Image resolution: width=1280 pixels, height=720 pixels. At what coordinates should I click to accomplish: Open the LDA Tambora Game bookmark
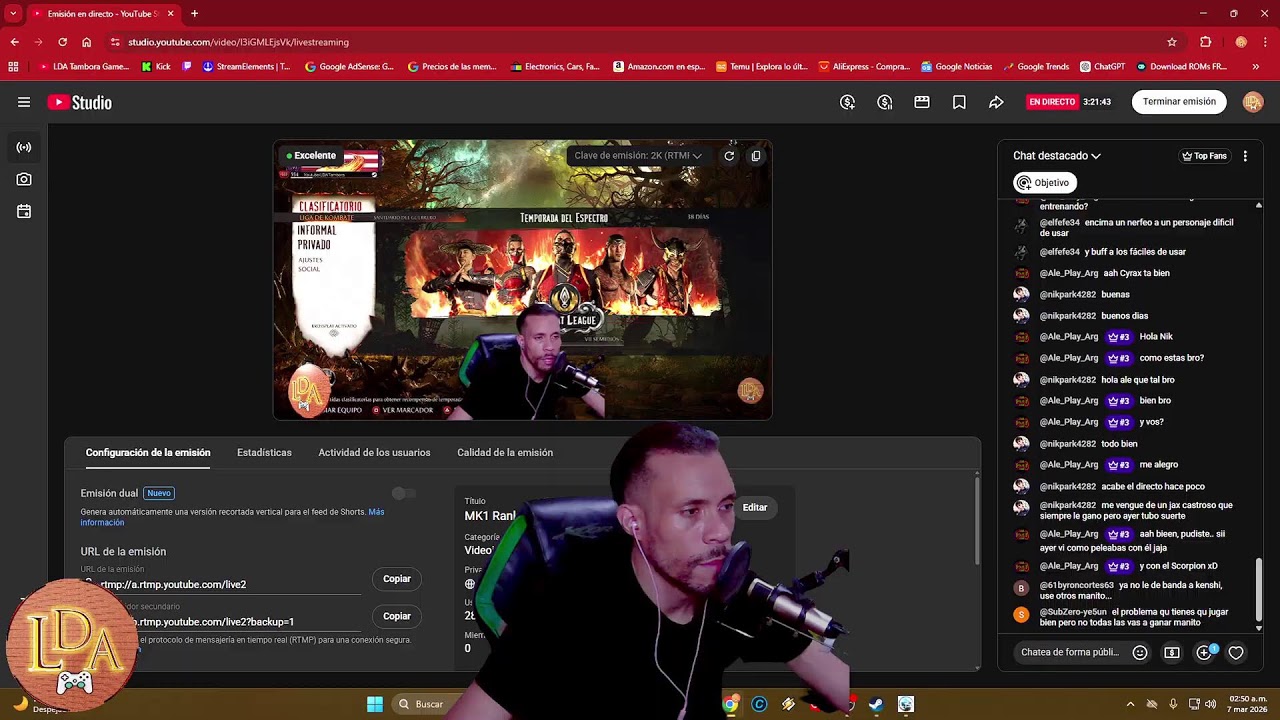[x=84, y=67]
